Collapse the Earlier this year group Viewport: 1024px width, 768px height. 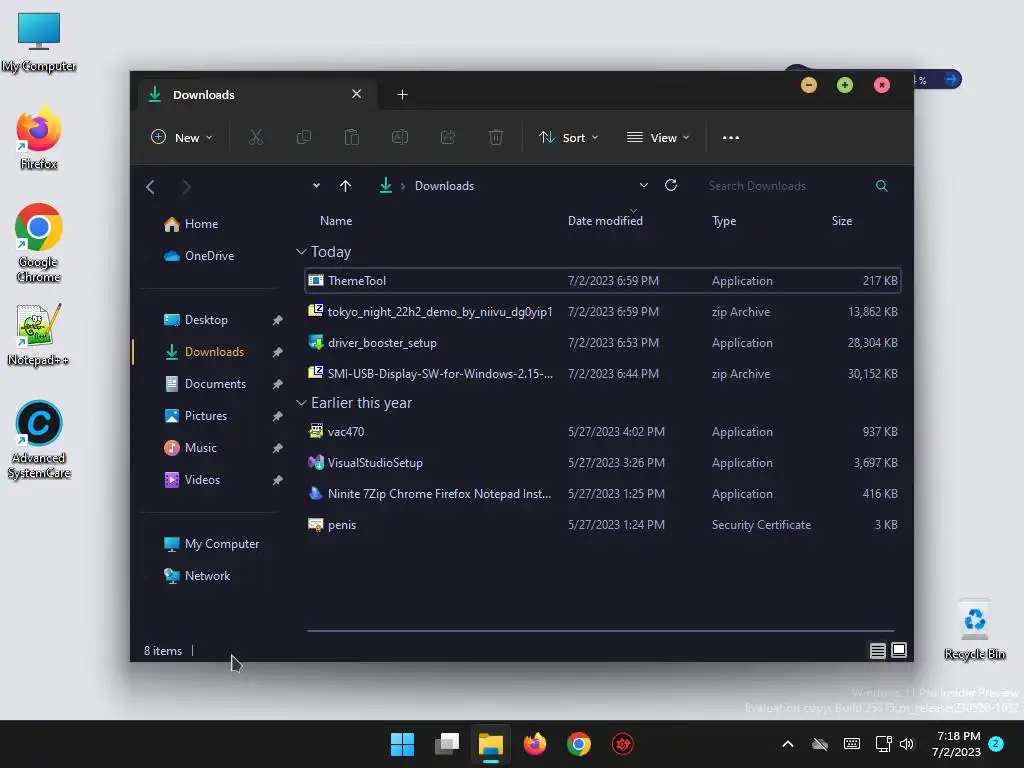tap(301, 403)
